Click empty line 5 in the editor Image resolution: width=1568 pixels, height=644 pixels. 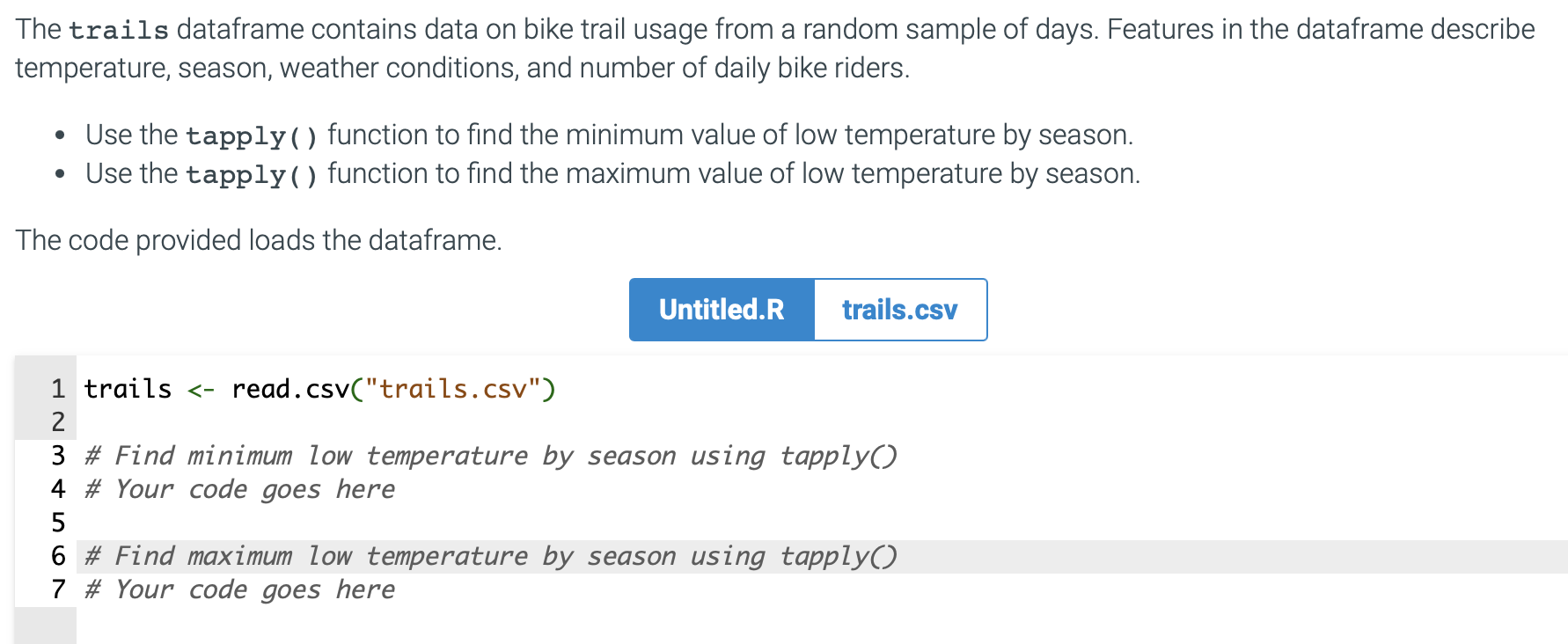(x=264, y=523)
